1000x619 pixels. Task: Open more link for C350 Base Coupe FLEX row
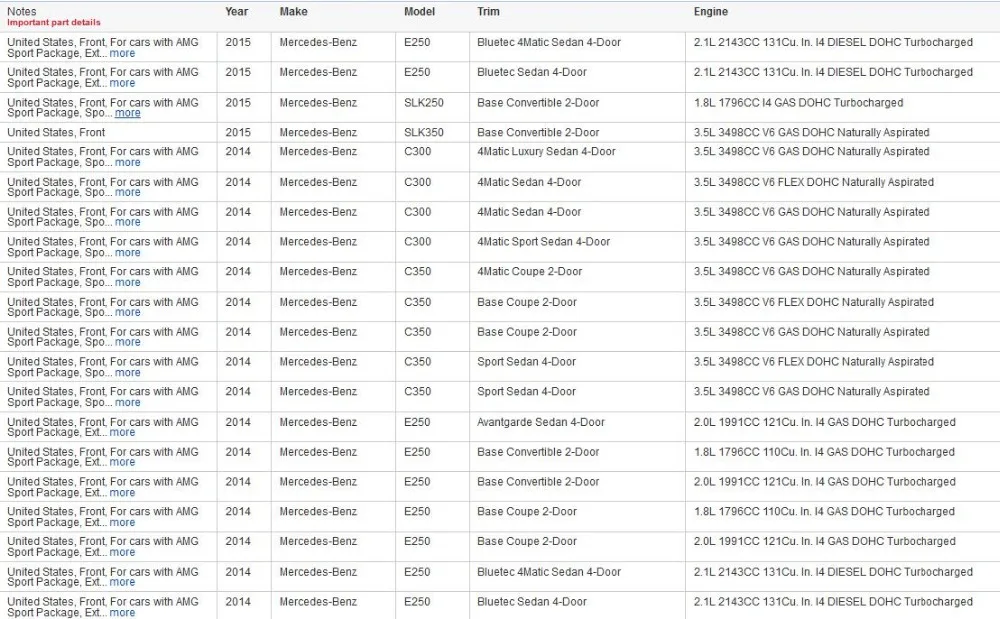point(128,312)
